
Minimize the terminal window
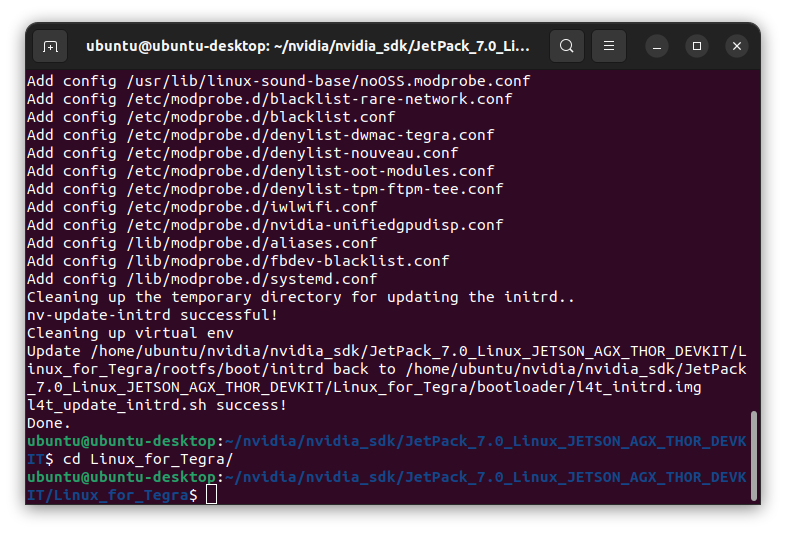(657, 47)
